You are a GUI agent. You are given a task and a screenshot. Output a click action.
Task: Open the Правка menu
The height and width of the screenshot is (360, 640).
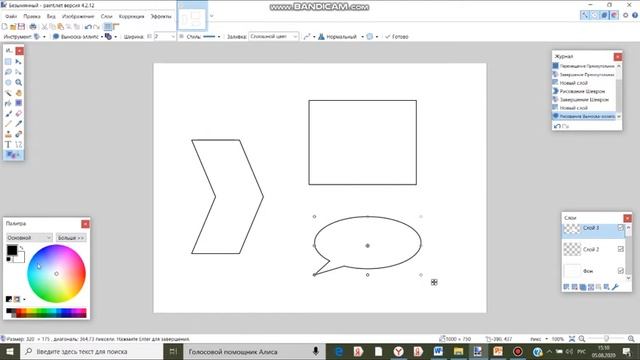[32, 16]
